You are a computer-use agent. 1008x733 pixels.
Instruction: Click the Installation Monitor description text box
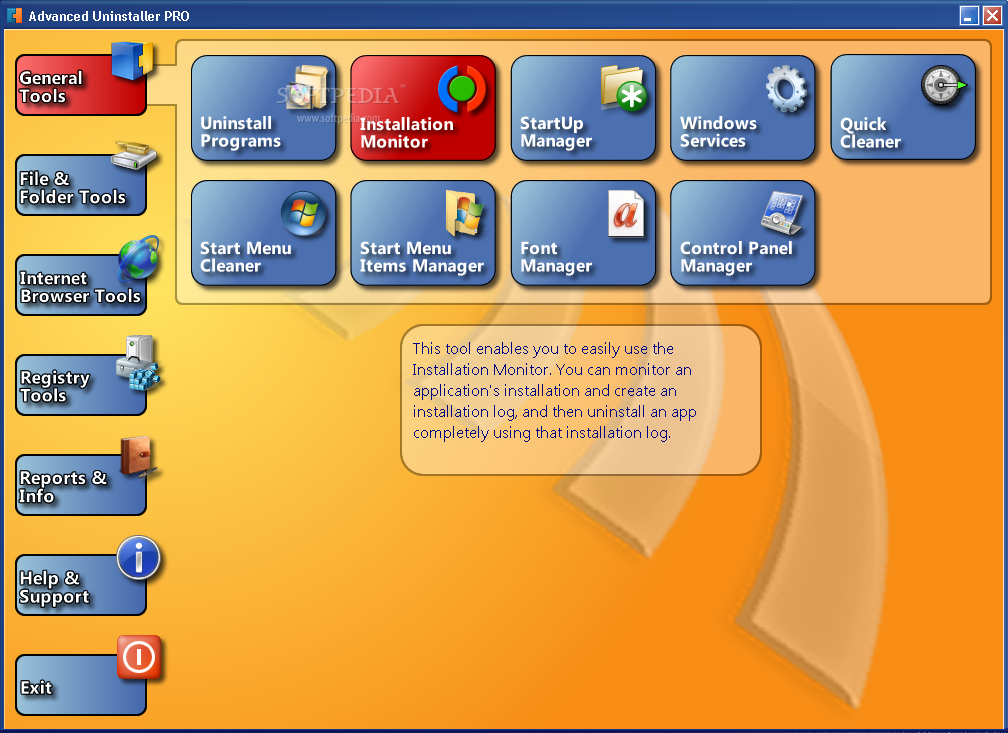coord(580,400)
